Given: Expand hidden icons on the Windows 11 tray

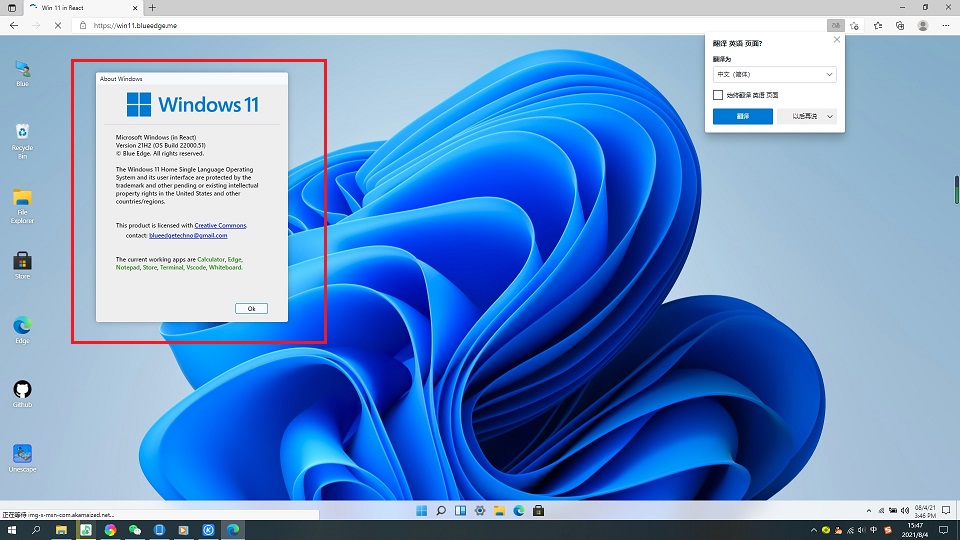Looking at the screenshot, I should pyautogui.click(x=869, y=511).
